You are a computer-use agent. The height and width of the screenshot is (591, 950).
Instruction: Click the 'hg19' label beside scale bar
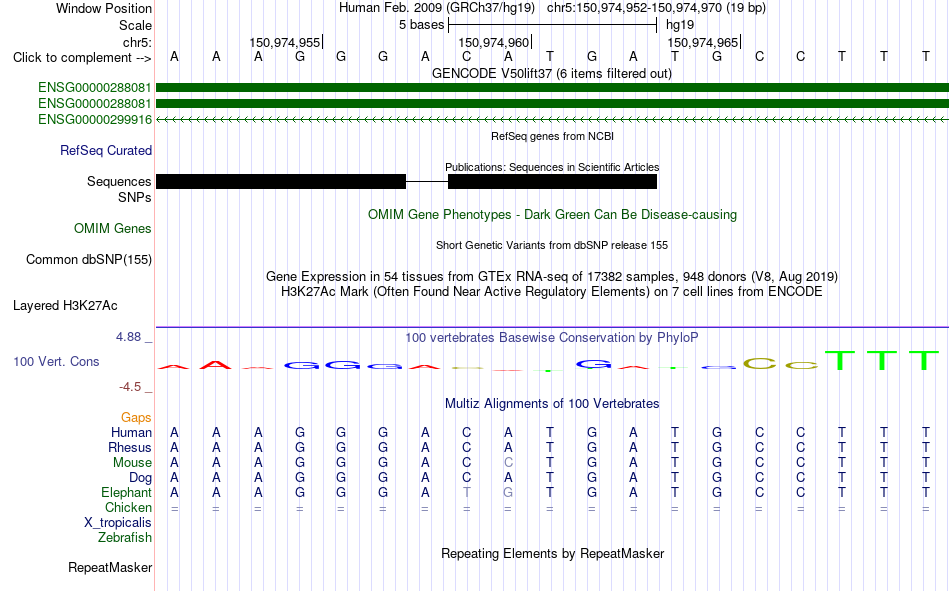pyautogui.click(x=680, y=25)
